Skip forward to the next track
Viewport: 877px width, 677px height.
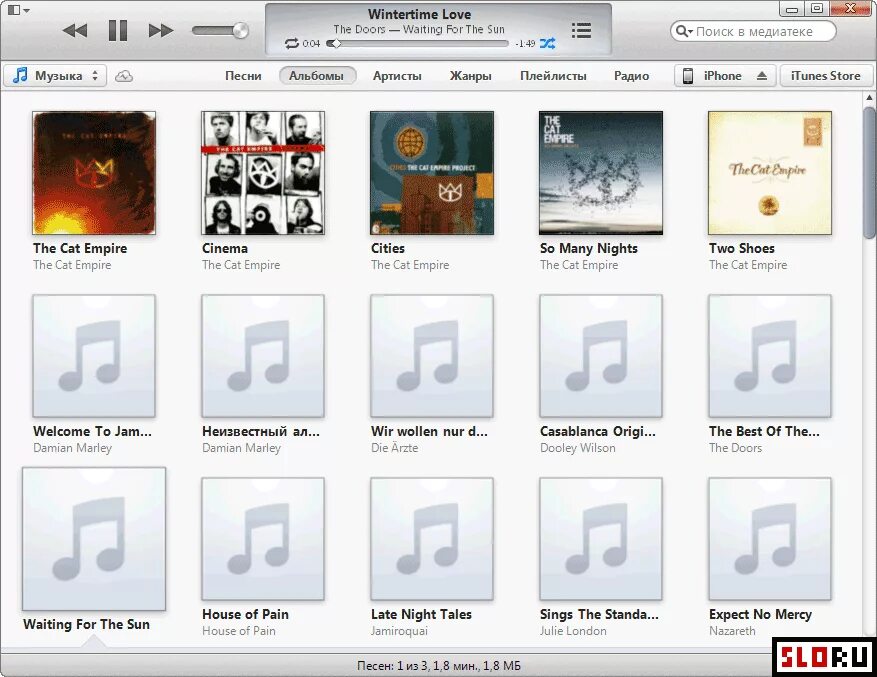161,30
